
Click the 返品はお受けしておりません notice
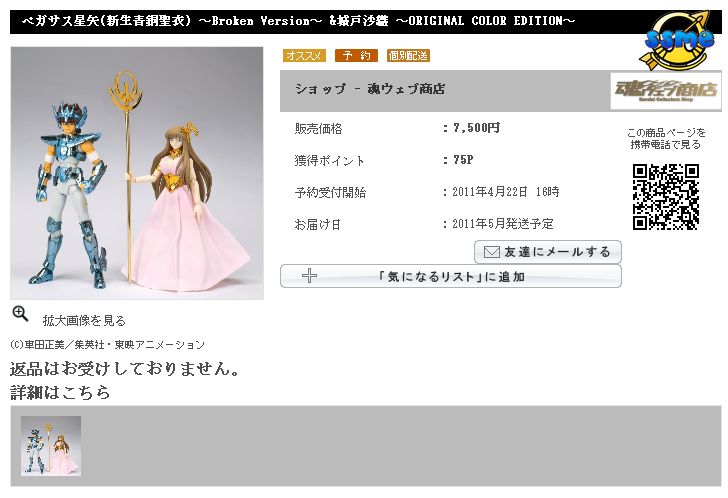click(125, 369)
